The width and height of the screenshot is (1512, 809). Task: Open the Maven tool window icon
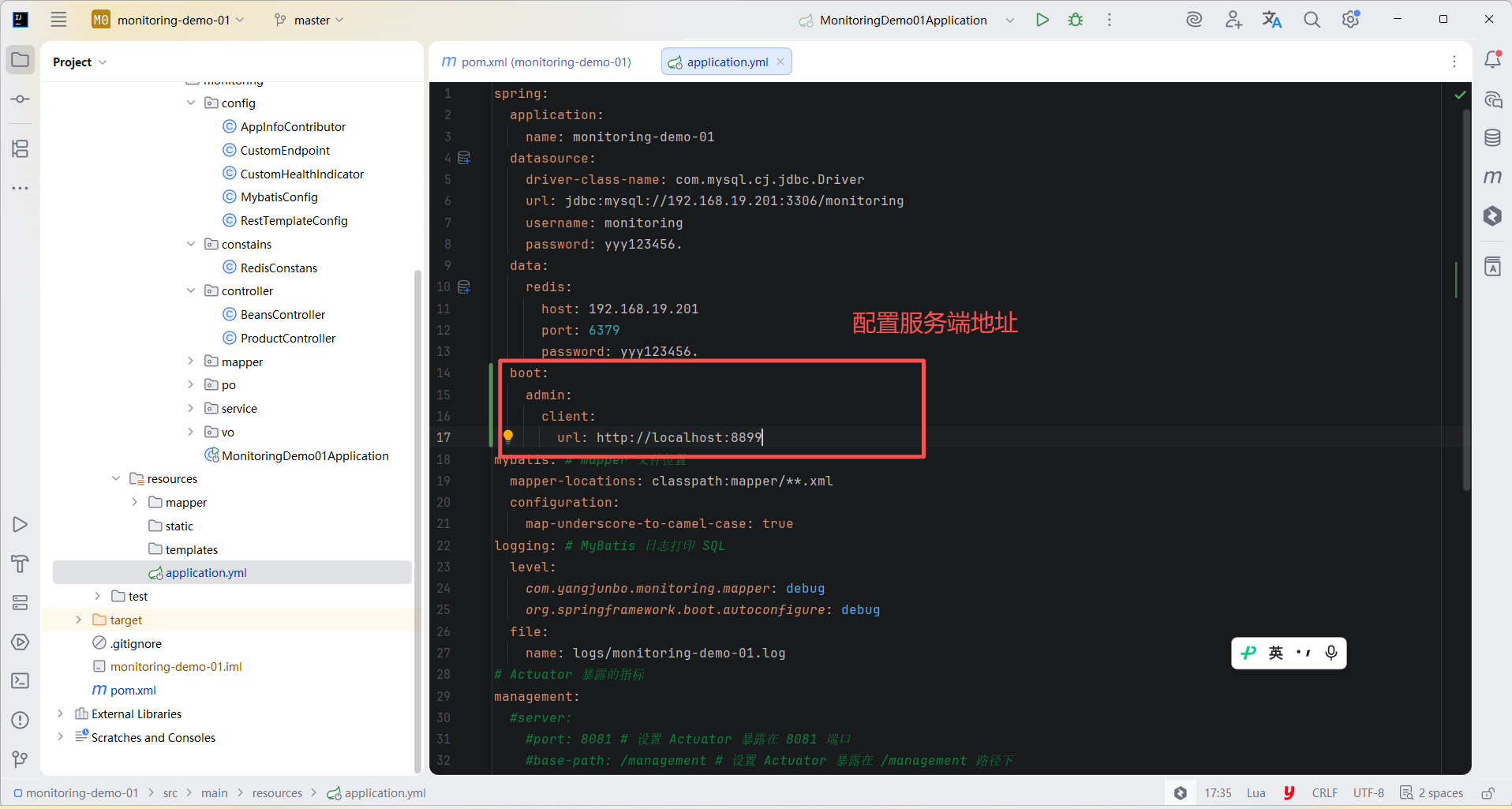tap(1492, 177)
